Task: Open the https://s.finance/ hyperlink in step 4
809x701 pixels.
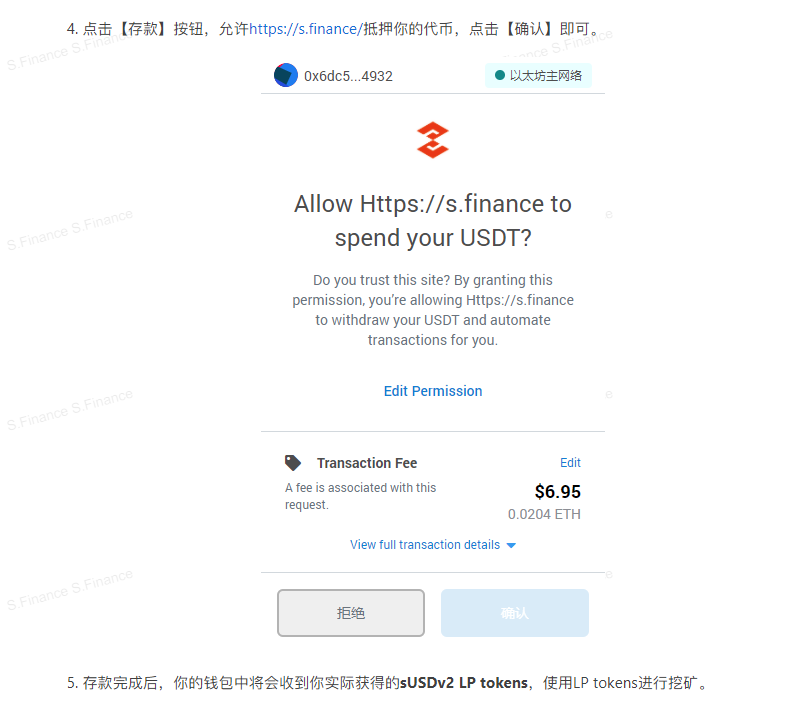Action: [306, 29]
